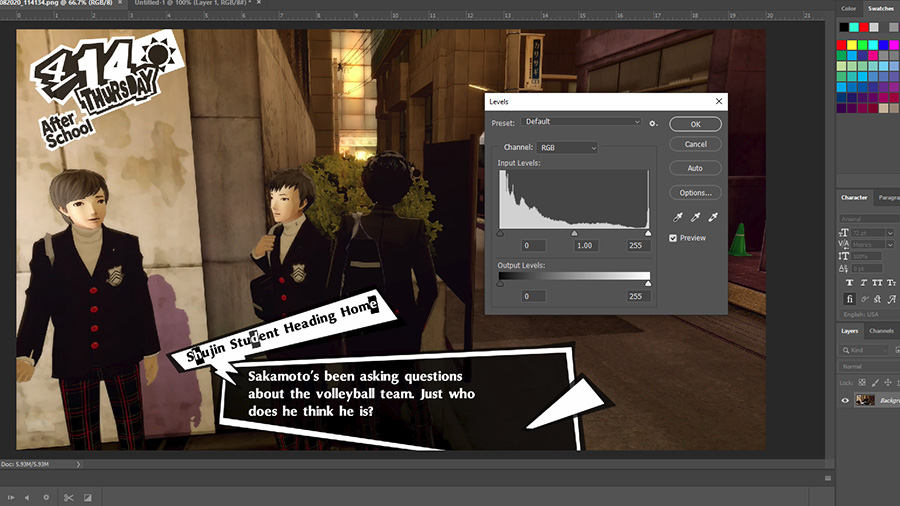Click the input highlight value field 255
900x506 pixels.
pos(638,246)
